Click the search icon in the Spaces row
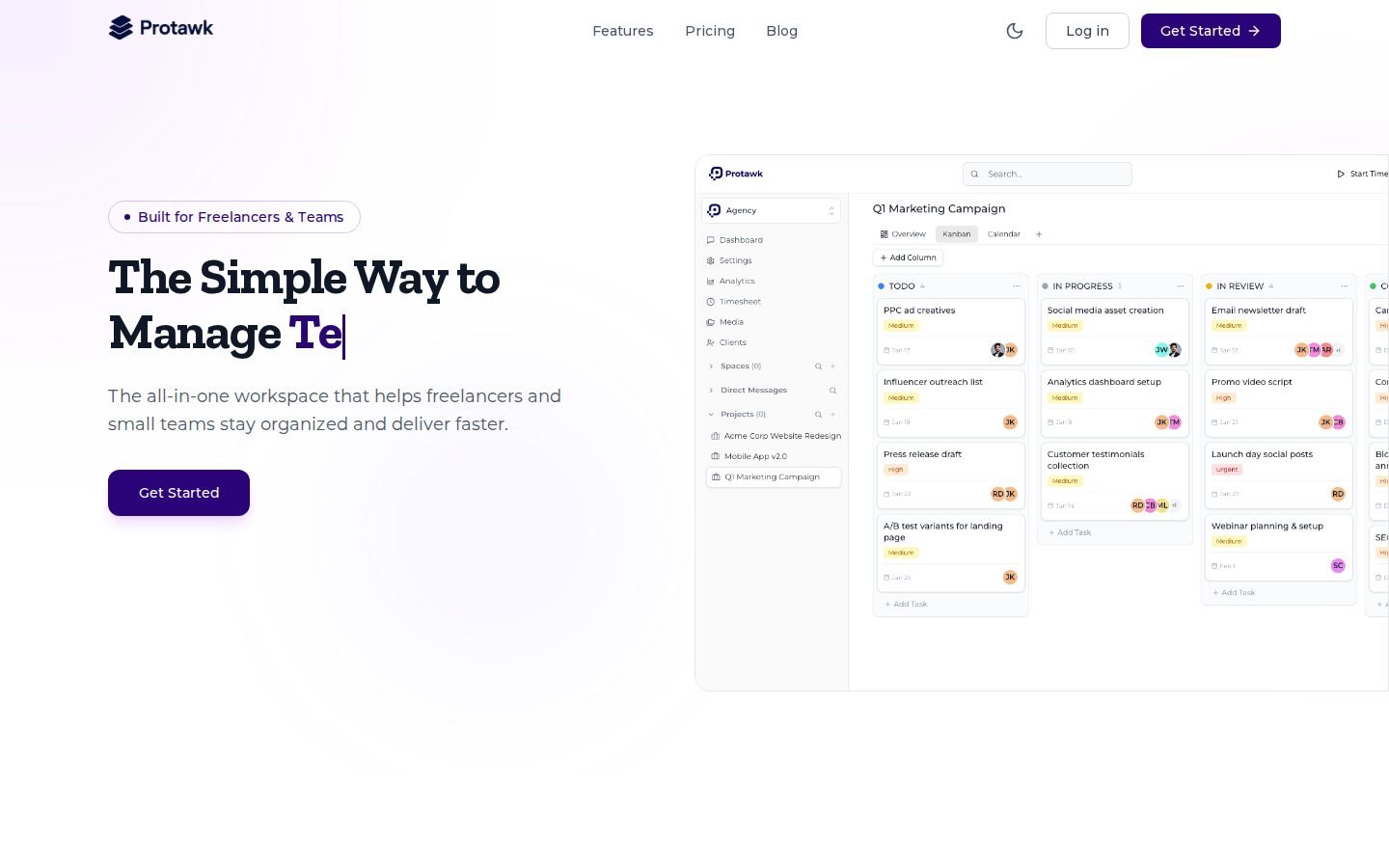Image resolution: width=1389 pixels, height=868 pixels. coord(818,366)
